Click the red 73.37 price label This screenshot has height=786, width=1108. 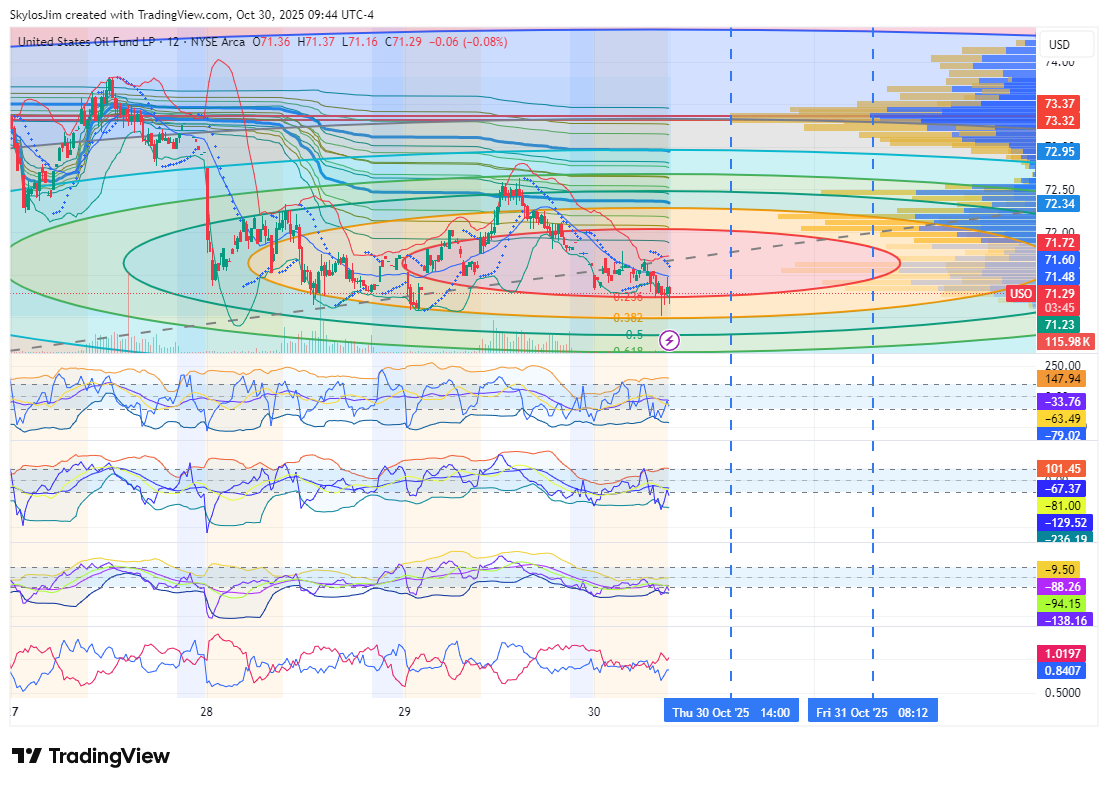coord(1060,104)
